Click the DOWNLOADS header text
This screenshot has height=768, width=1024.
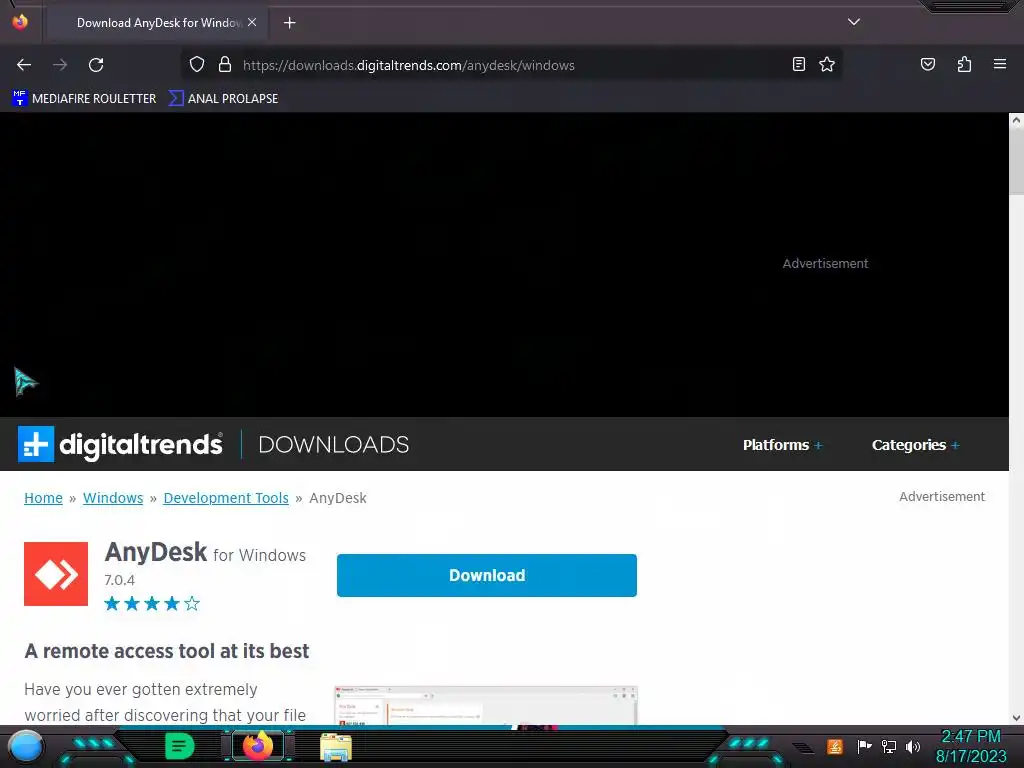coord(334,445)
